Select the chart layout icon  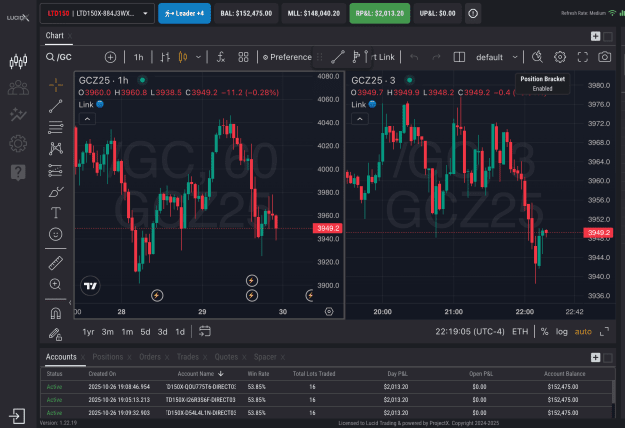point(459,57)
